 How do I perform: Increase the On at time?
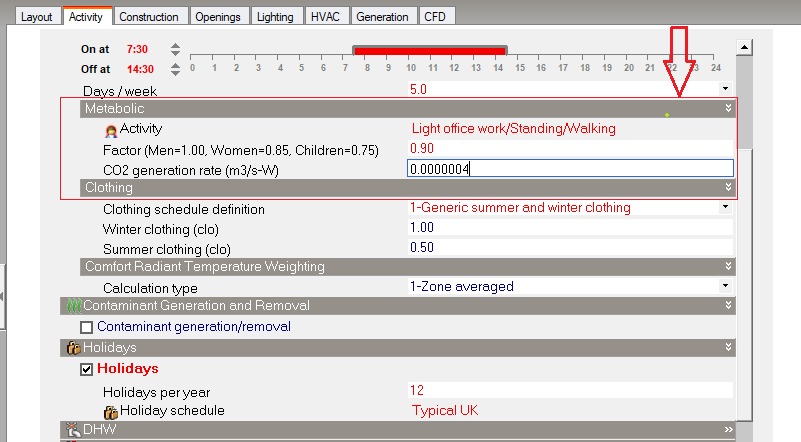coord(175,45)
